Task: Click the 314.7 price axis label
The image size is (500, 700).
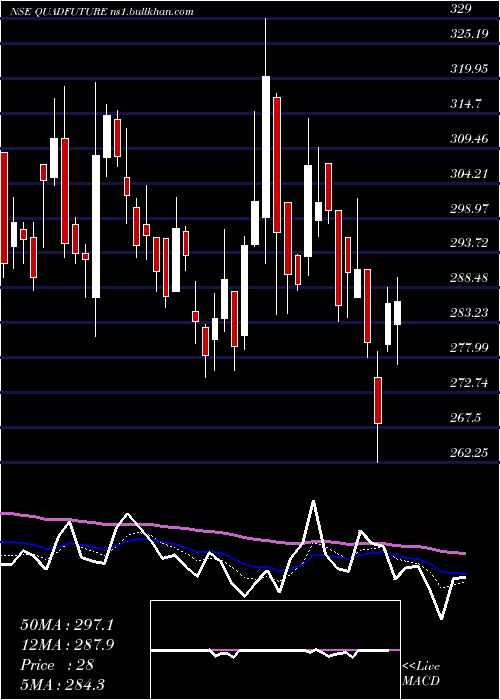Action: point(466,104)
